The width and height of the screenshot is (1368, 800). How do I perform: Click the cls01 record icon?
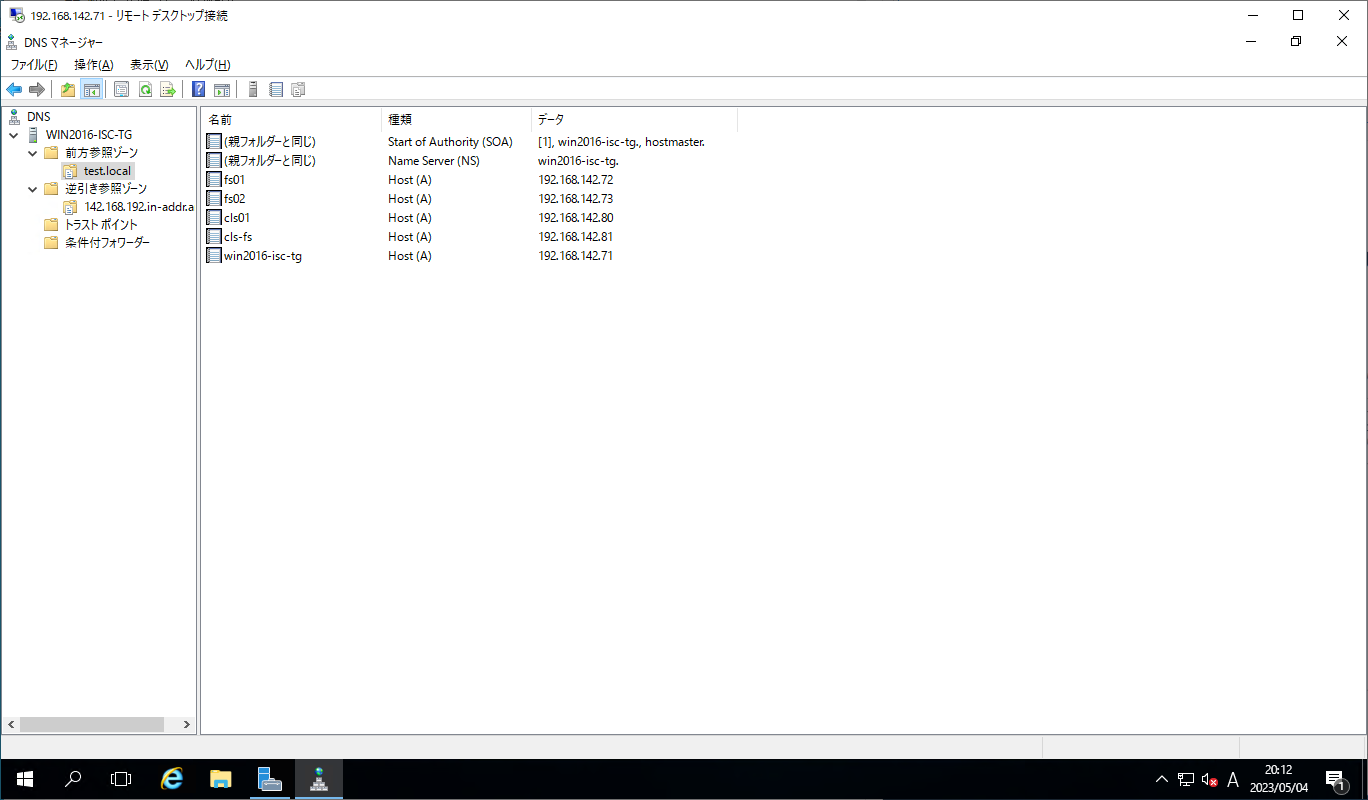[214, 218]
